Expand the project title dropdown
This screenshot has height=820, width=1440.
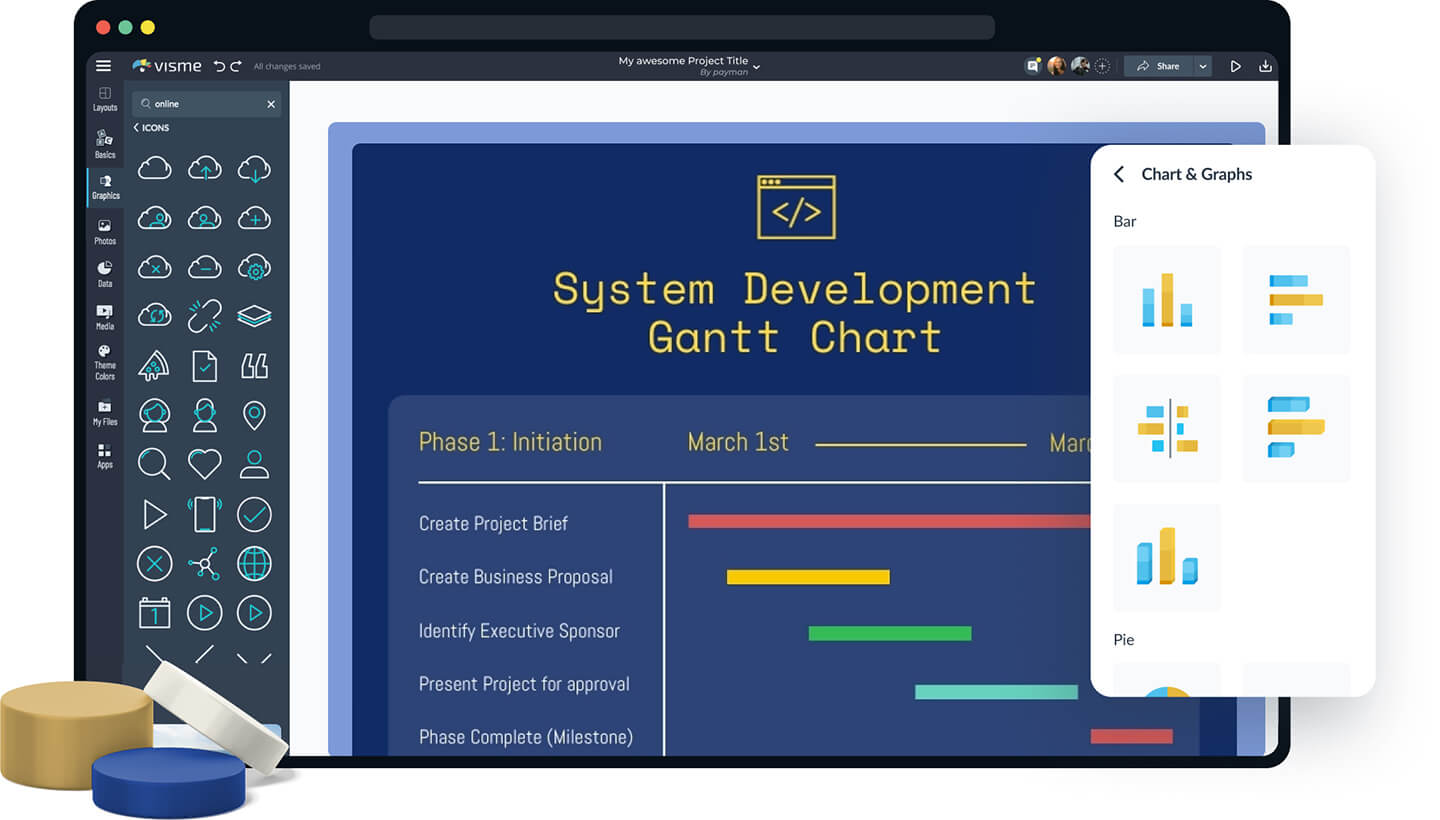[x=756, y=67]
